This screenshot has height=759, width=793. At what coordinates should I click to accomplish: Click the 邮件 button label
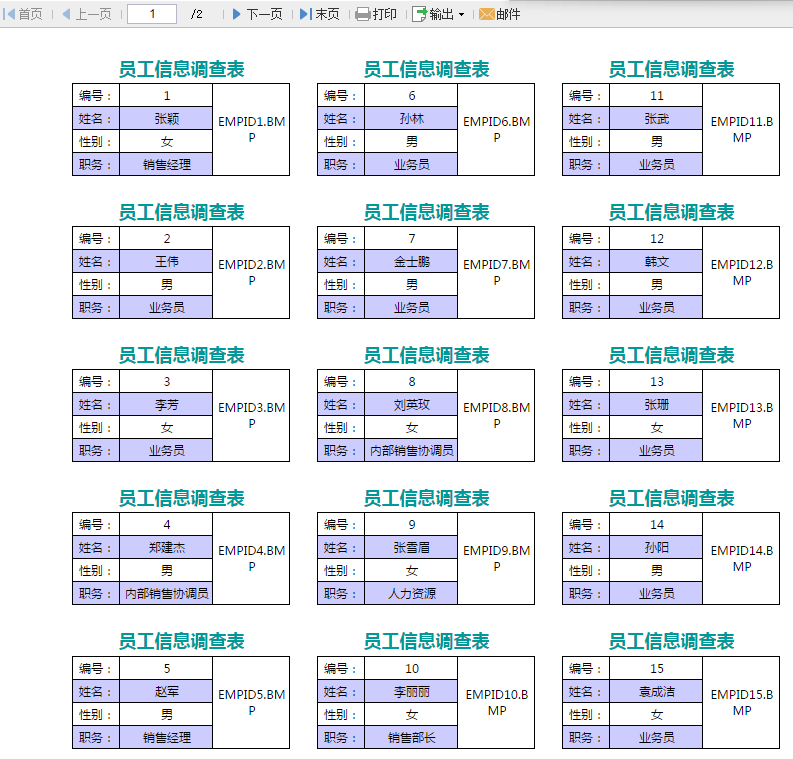[508, 14]
